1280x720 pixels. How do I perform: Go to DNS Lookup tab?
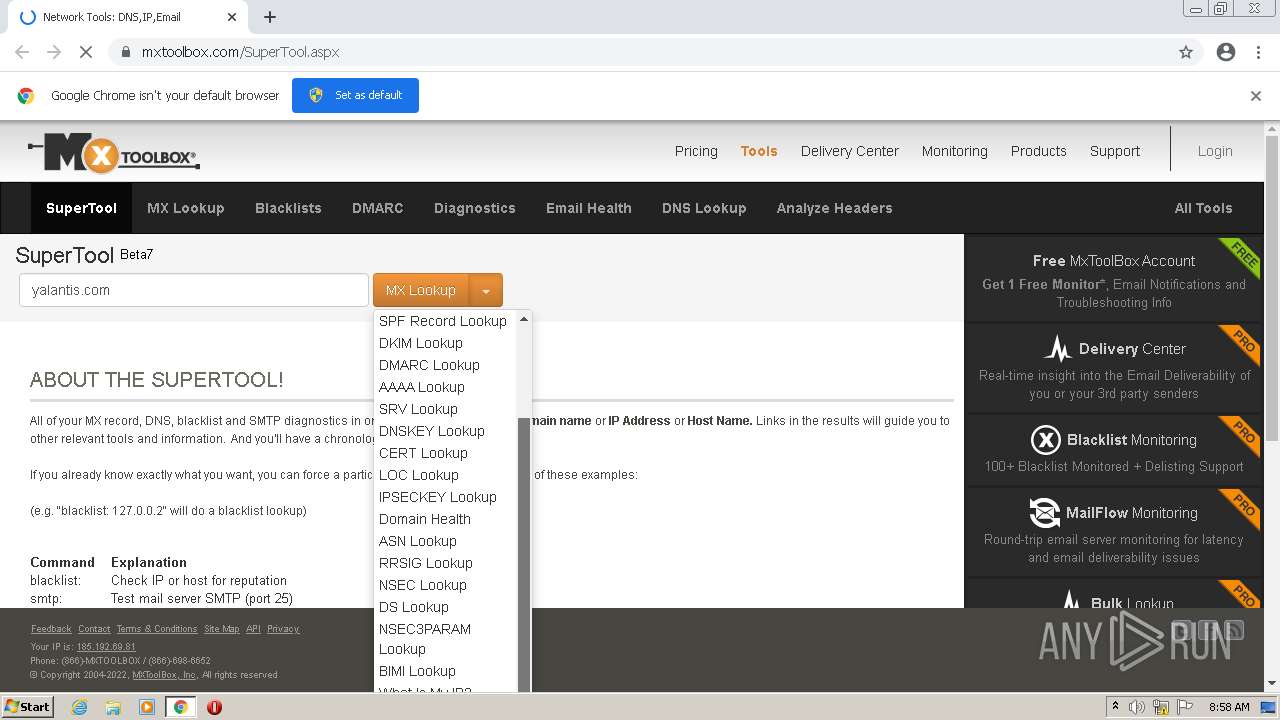[x=704, y=208]
